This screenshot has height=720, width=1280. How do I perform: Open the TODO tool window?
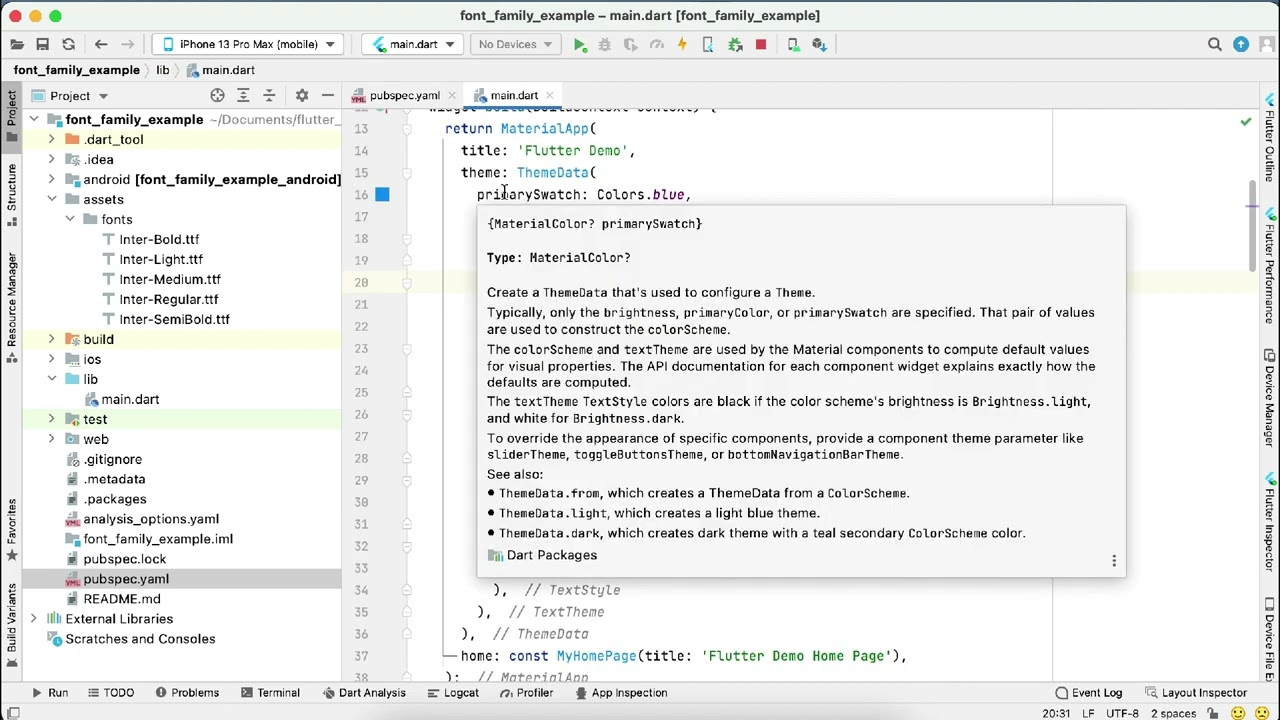(x=110, y=692)
